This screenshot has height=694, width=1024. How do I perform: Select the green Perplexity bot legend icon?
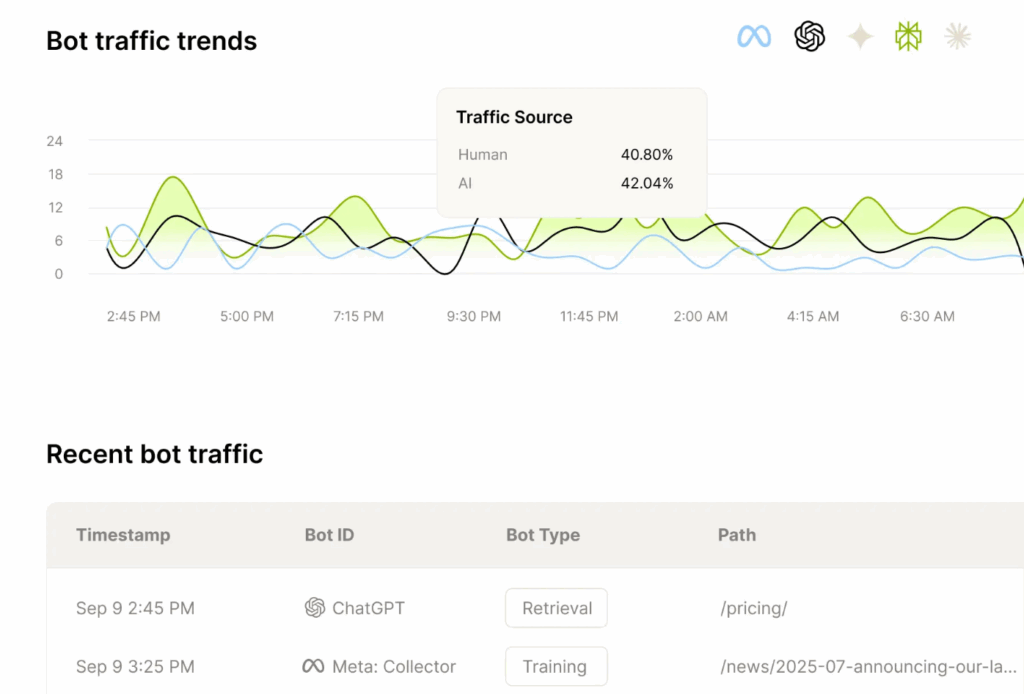[x=907, y=36]
